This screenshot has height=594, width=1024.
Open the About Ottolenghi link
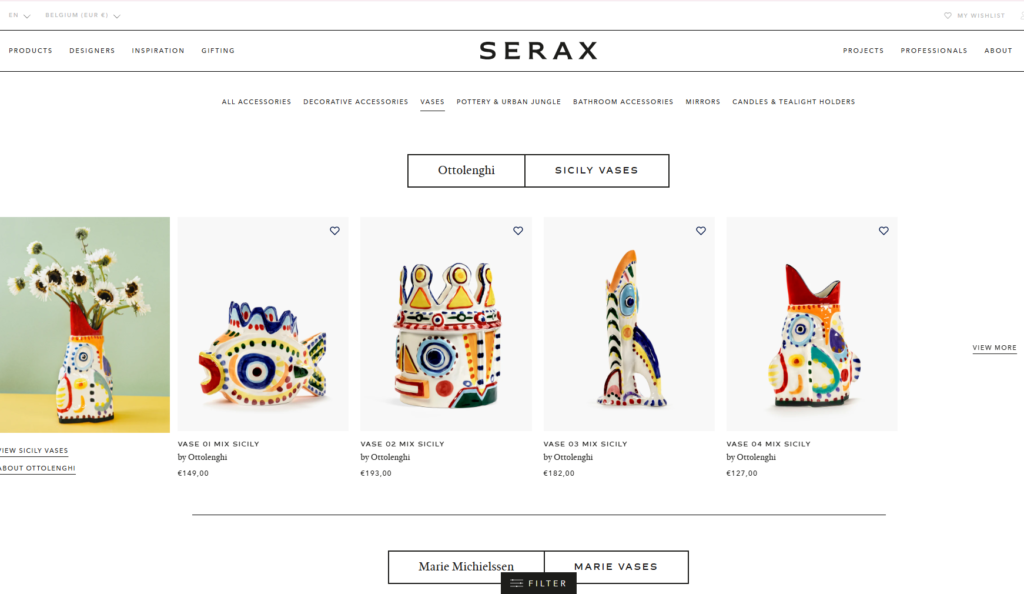coord(38,469)
